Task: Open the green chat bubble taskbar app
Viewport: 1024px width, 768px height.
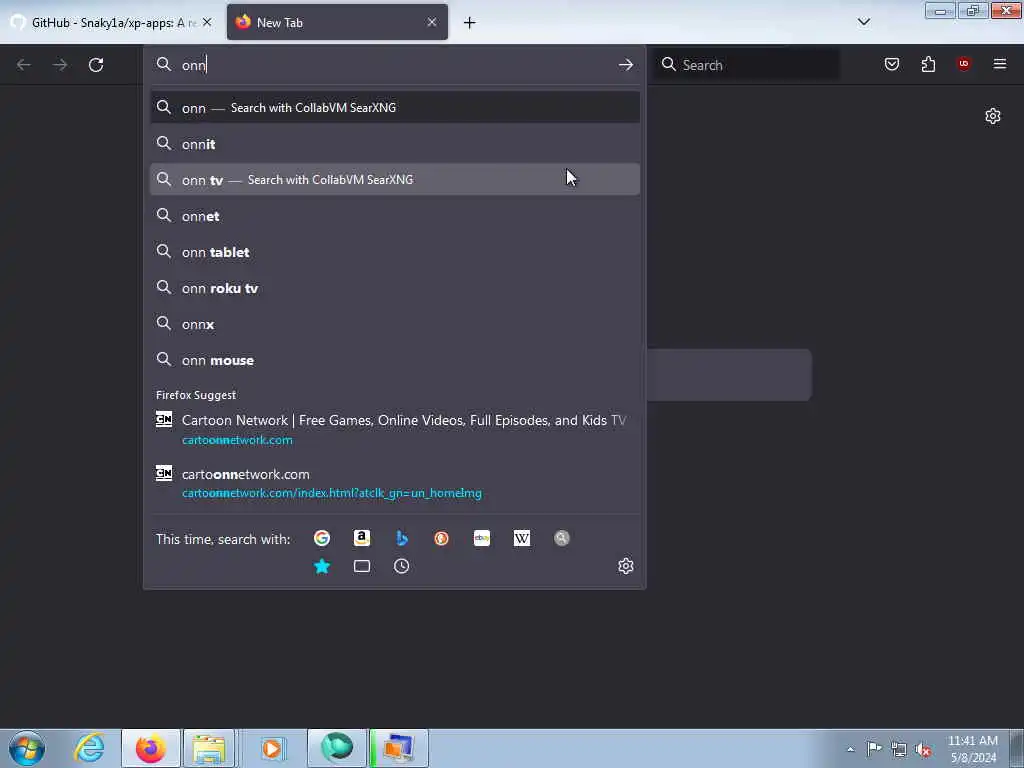Action: [x=337, y=748]
